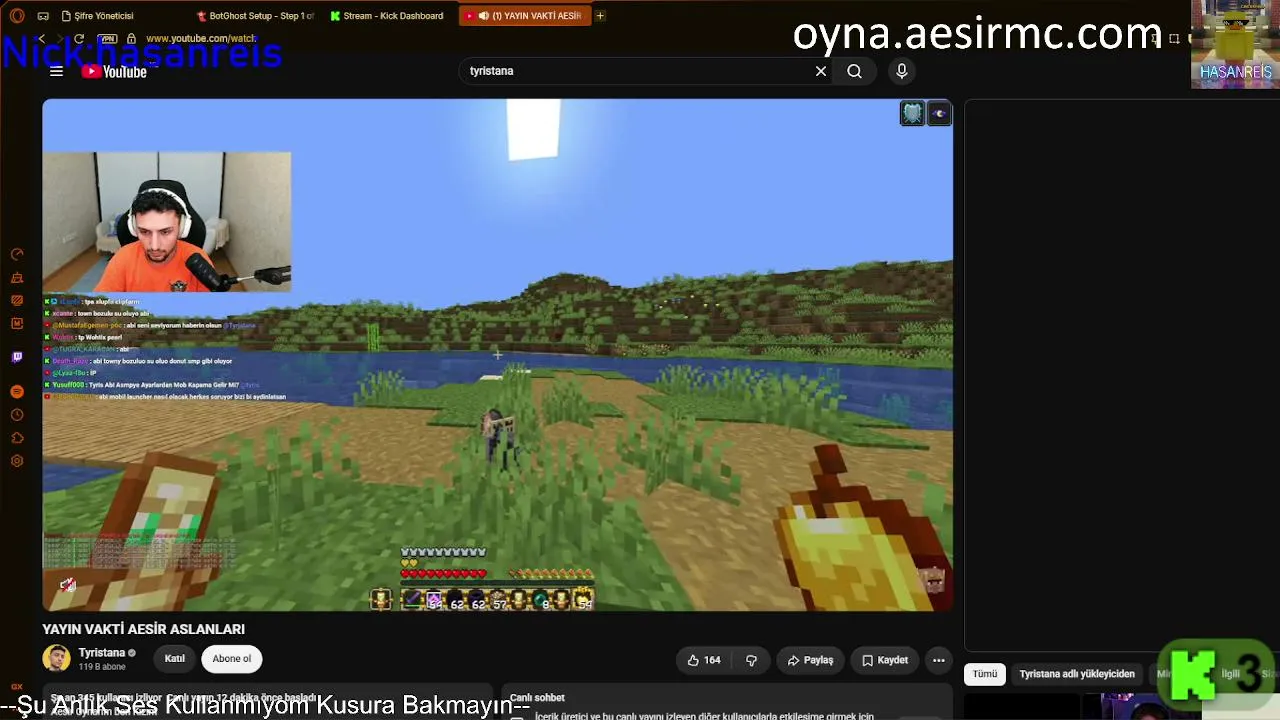View the site security lock info

point(131,39)
